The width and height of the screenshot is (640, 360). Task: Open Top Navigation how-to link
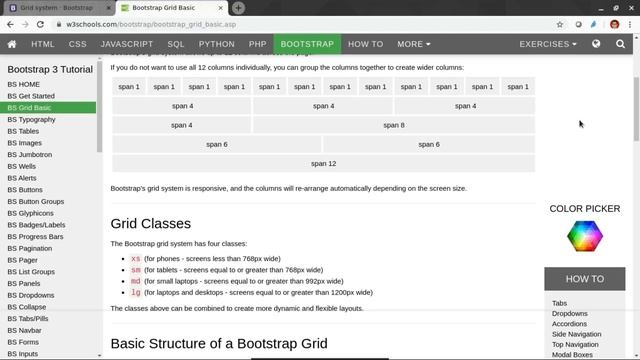coord(575,344)
